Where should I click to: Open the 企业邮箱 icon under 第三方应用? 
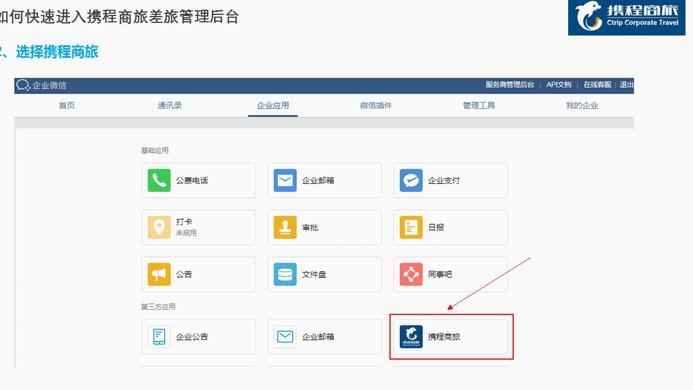pyautogui.click(x=285, y=337)
